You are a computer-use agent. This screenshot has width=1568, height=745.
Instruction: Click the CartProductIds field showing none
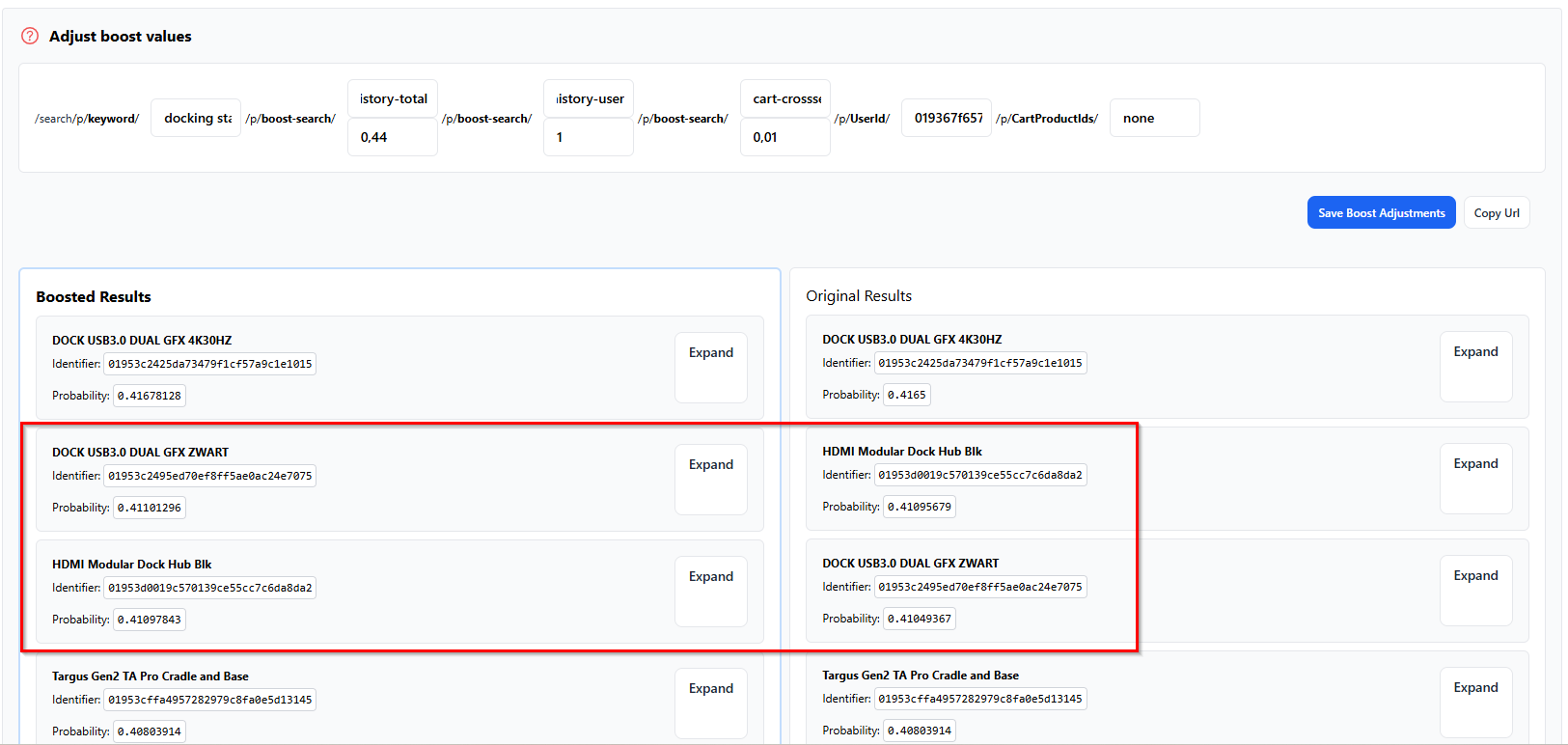point(1155,118)
